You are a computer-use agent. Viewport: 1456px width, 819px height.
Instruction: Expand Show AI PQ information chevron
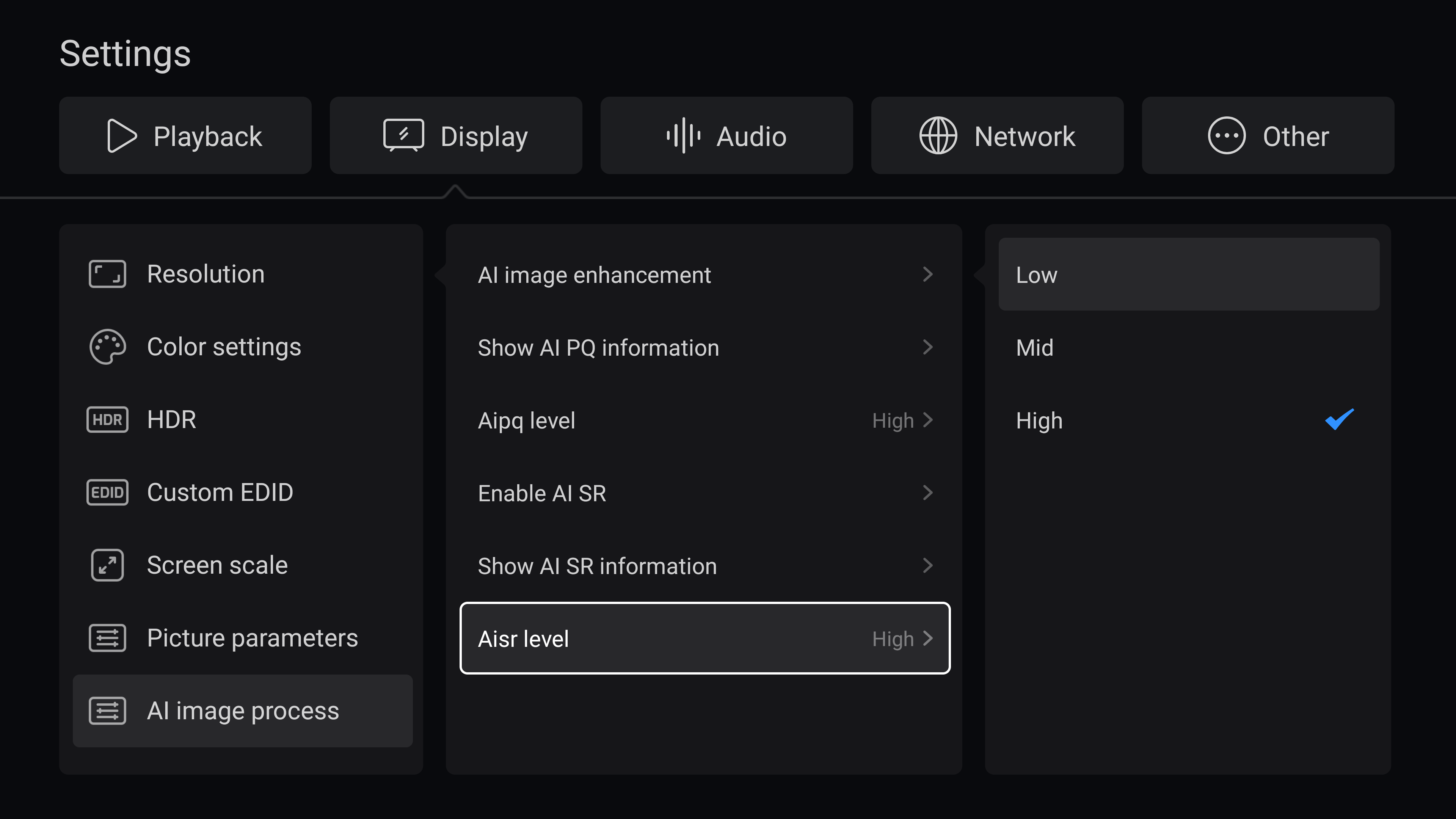tap(927, 347)
